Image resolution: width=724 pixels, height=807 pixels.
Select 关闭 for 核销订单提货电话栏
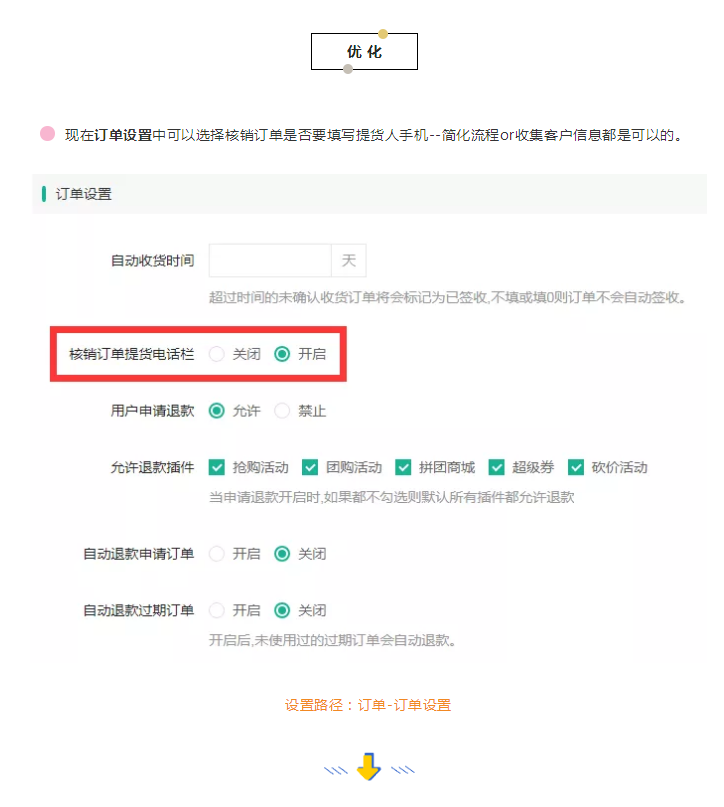(x=217, y=354)
